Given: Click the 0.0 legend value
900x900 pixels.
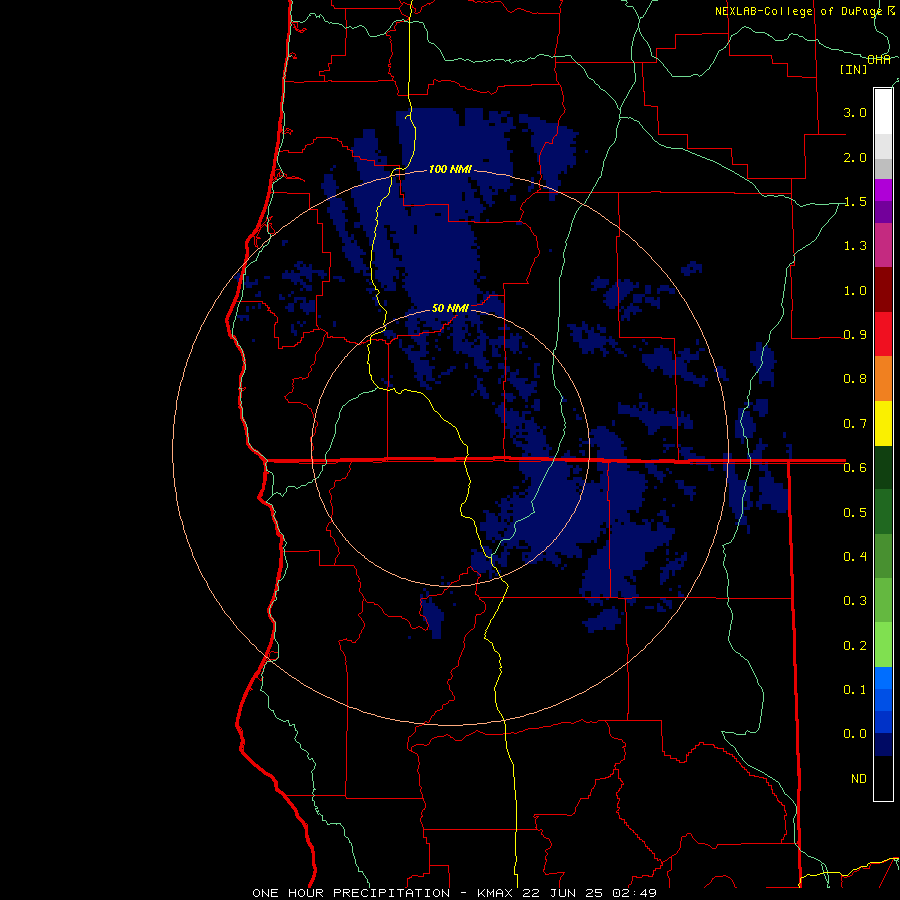Looking at the screenshot, I should coord(855,734).
